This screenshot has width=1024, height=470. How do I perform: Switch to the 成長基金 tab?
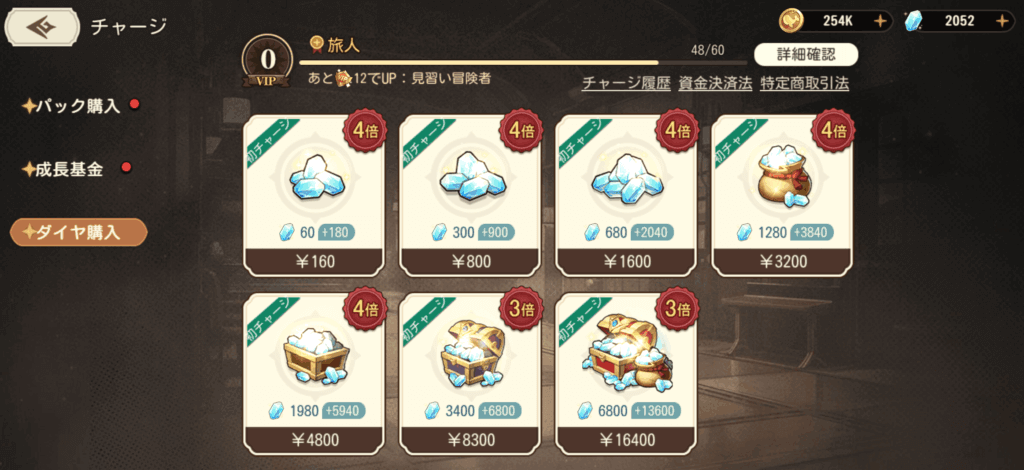[x=63, y=170]
